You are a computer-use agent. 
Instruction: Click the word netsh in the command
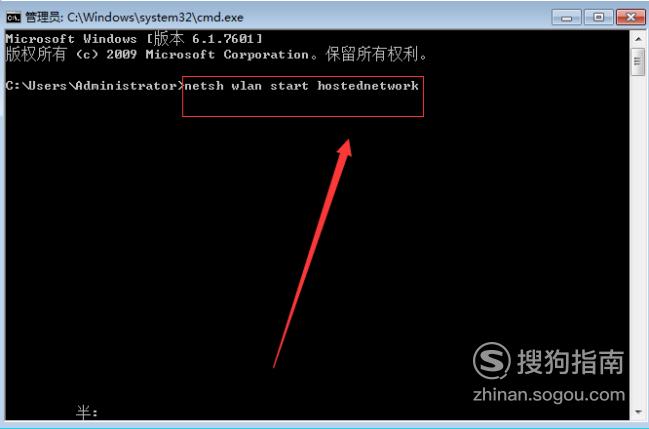[204, 86]
